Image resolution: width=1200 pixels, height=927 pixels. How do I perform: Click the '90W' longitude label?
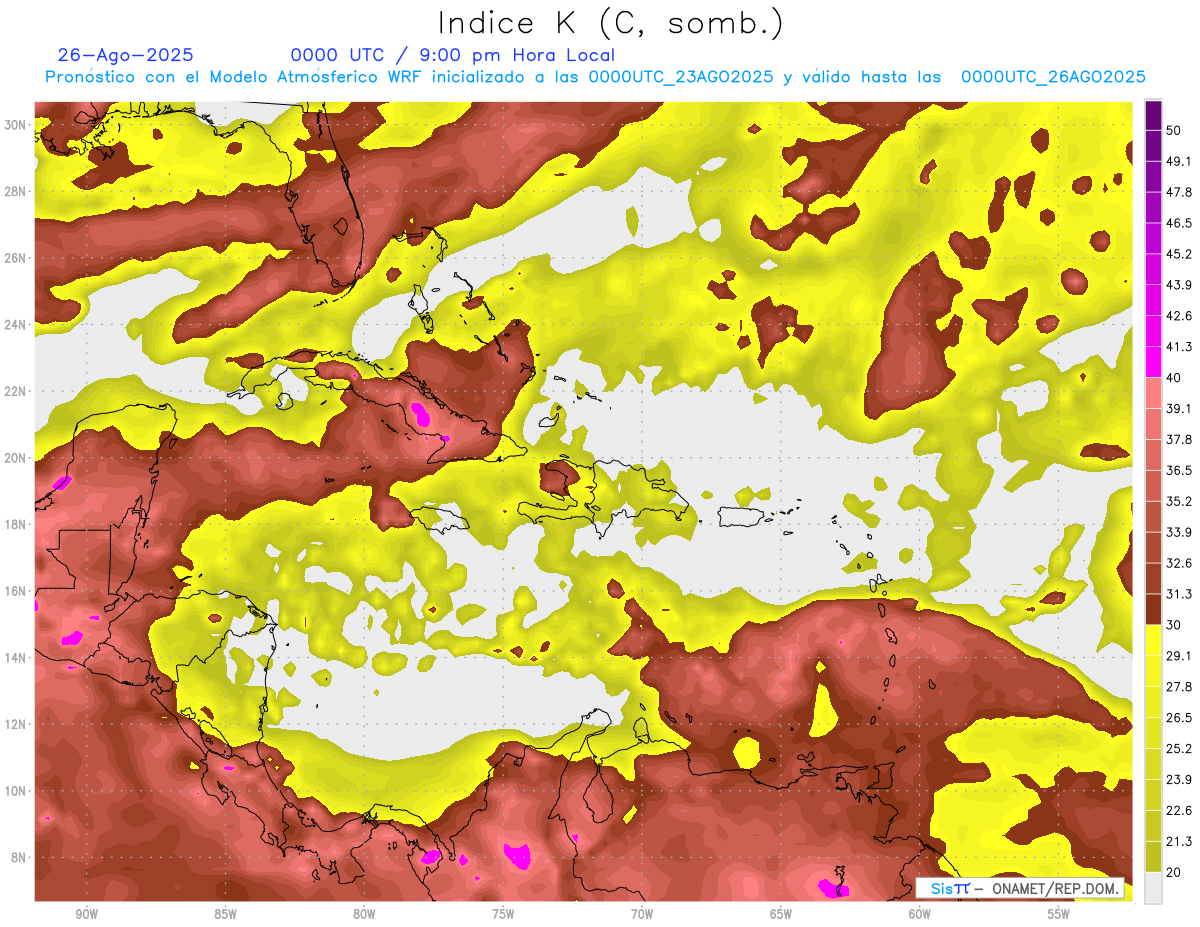[87, 914]
